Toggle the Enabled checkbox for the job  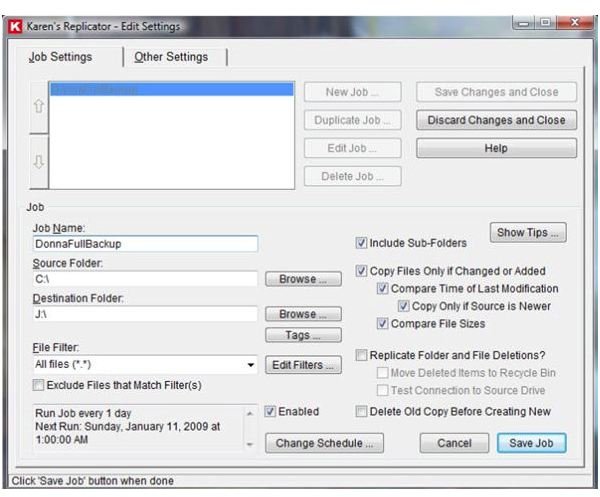270,411
